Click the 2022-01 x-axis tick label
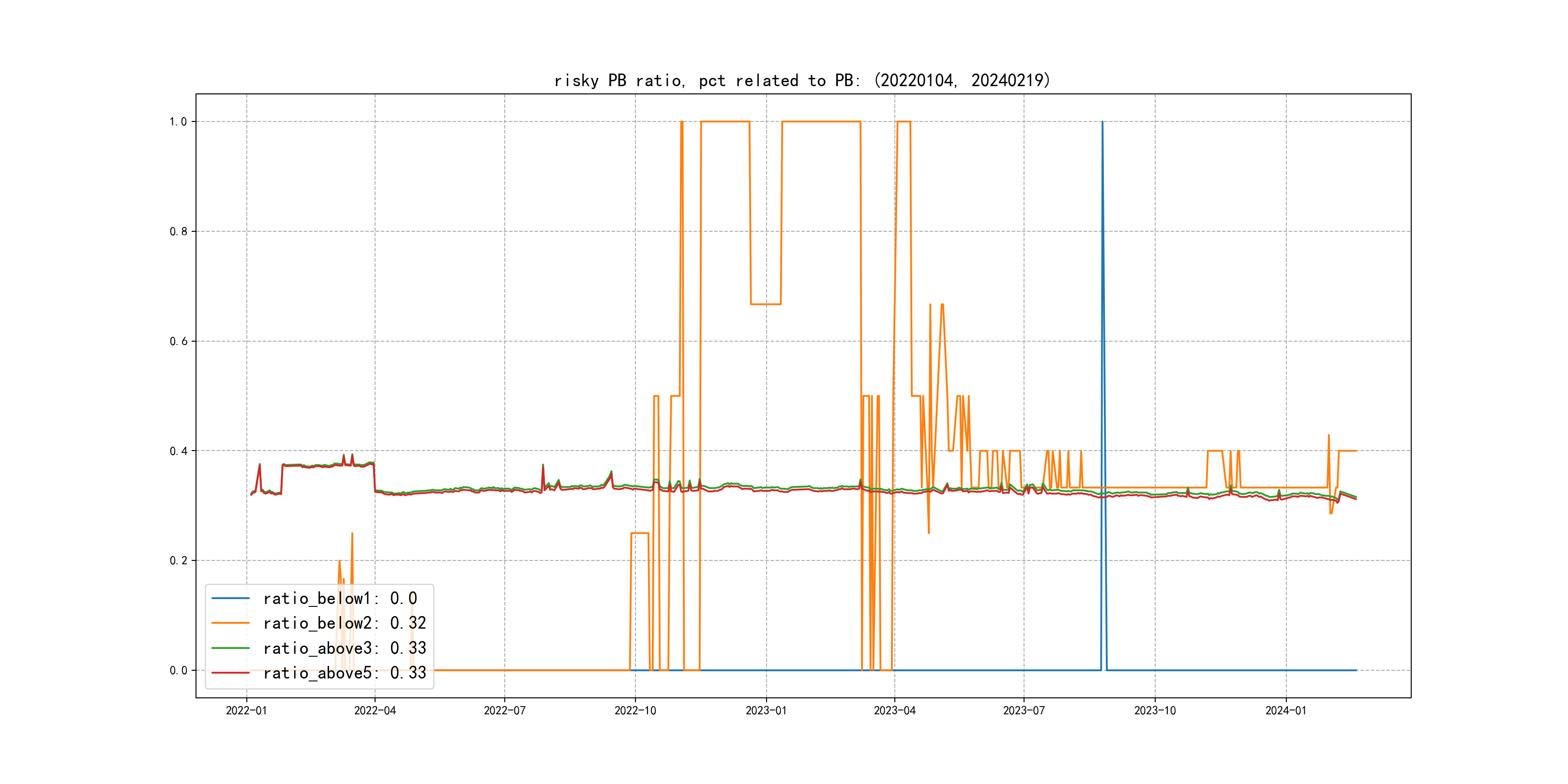1568x784 pixels. (x=246, y=710)
